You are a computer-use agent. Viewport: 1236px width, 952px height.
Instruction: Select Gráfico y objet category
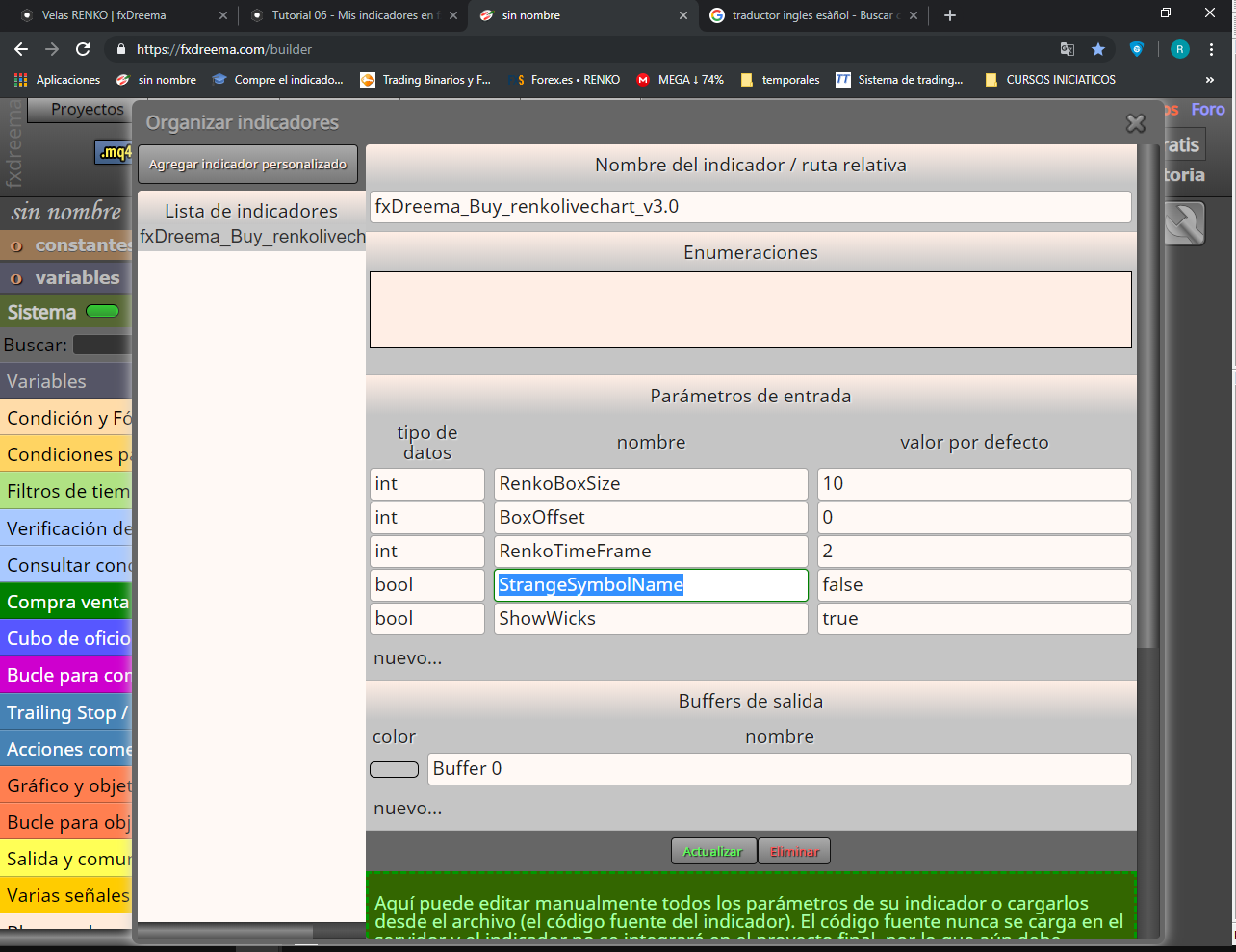(65, 785)
